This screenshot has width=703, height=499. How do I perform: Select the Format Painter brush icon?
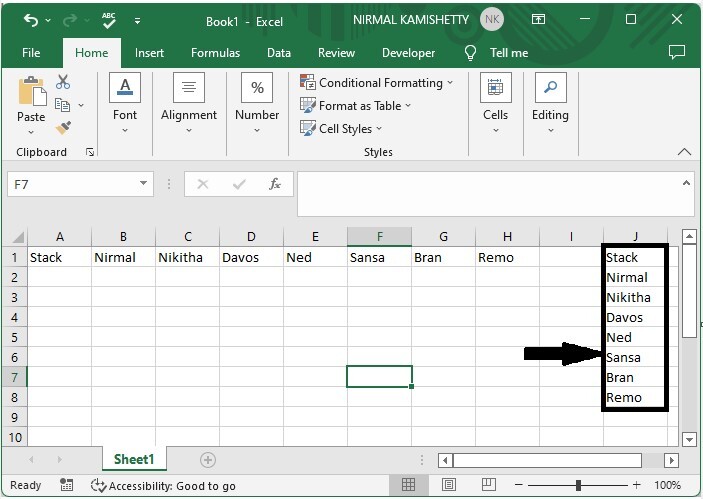63,128
